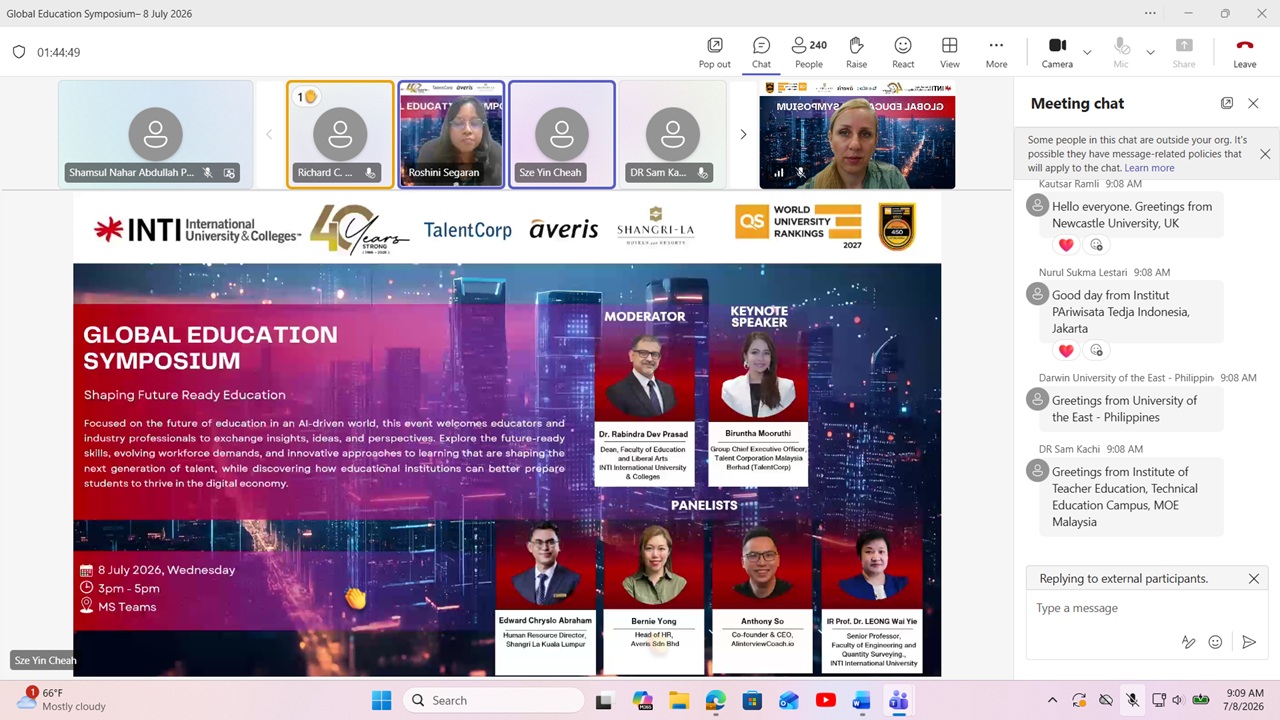Viewport: 1280px width, 720px height.
Task: Dismiss the 'Replying to external participants' banner
Action: (x=1253, y=578)
